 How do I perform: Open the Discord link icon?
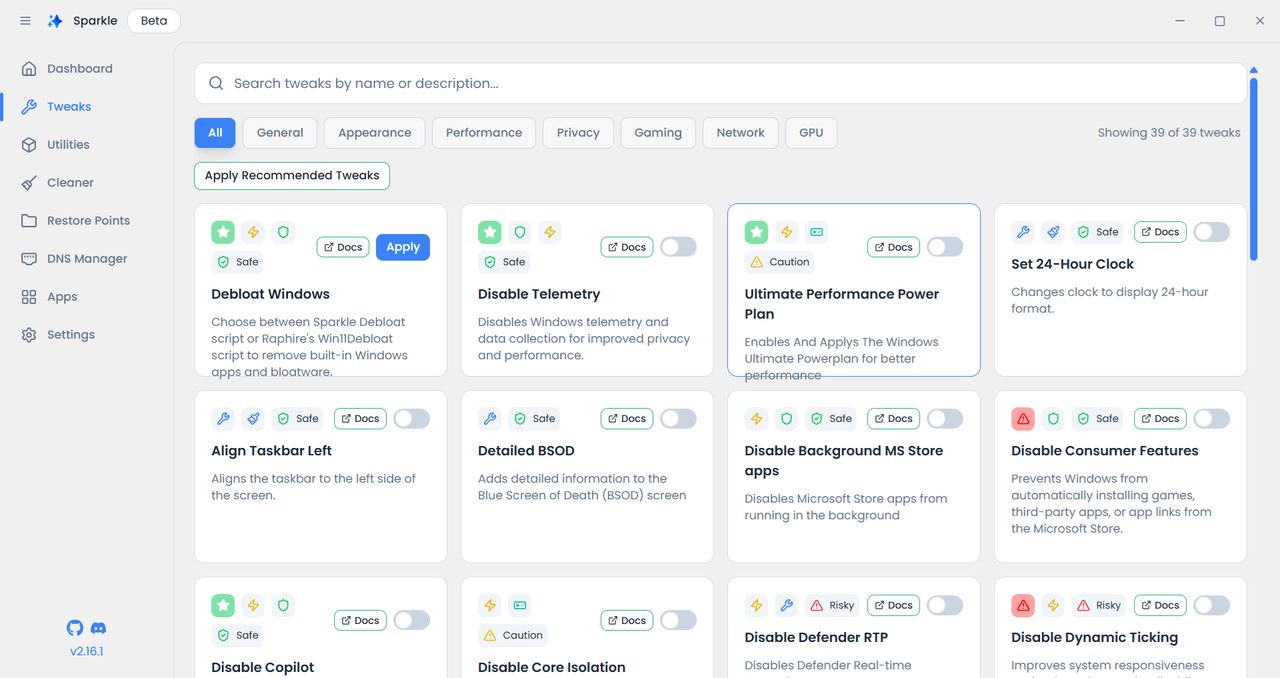click(98, 628)
